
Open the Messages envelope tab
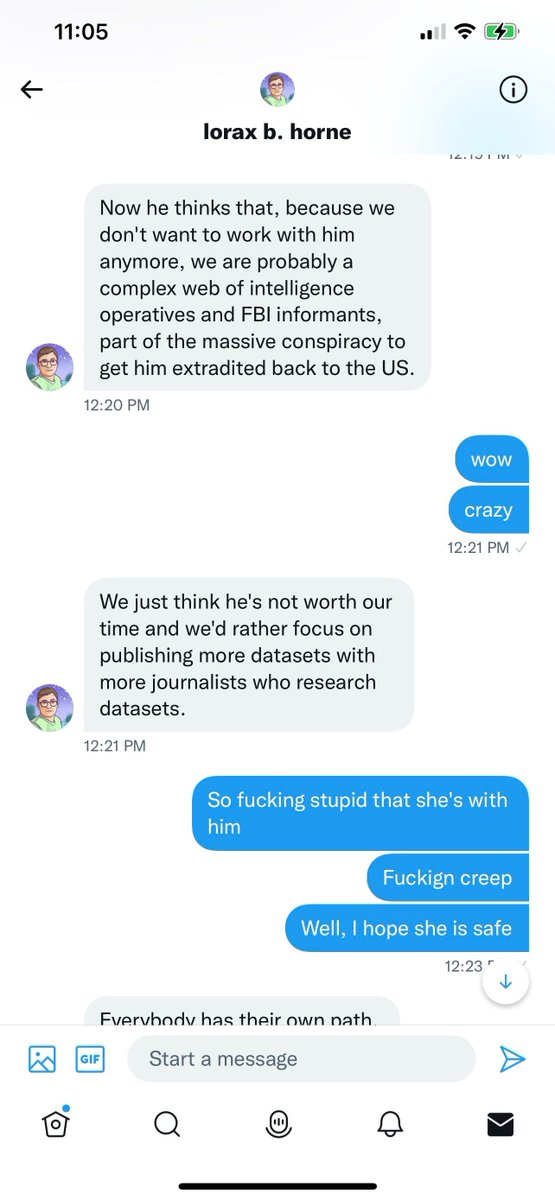pyautogui.click(x=500, y=1125)
